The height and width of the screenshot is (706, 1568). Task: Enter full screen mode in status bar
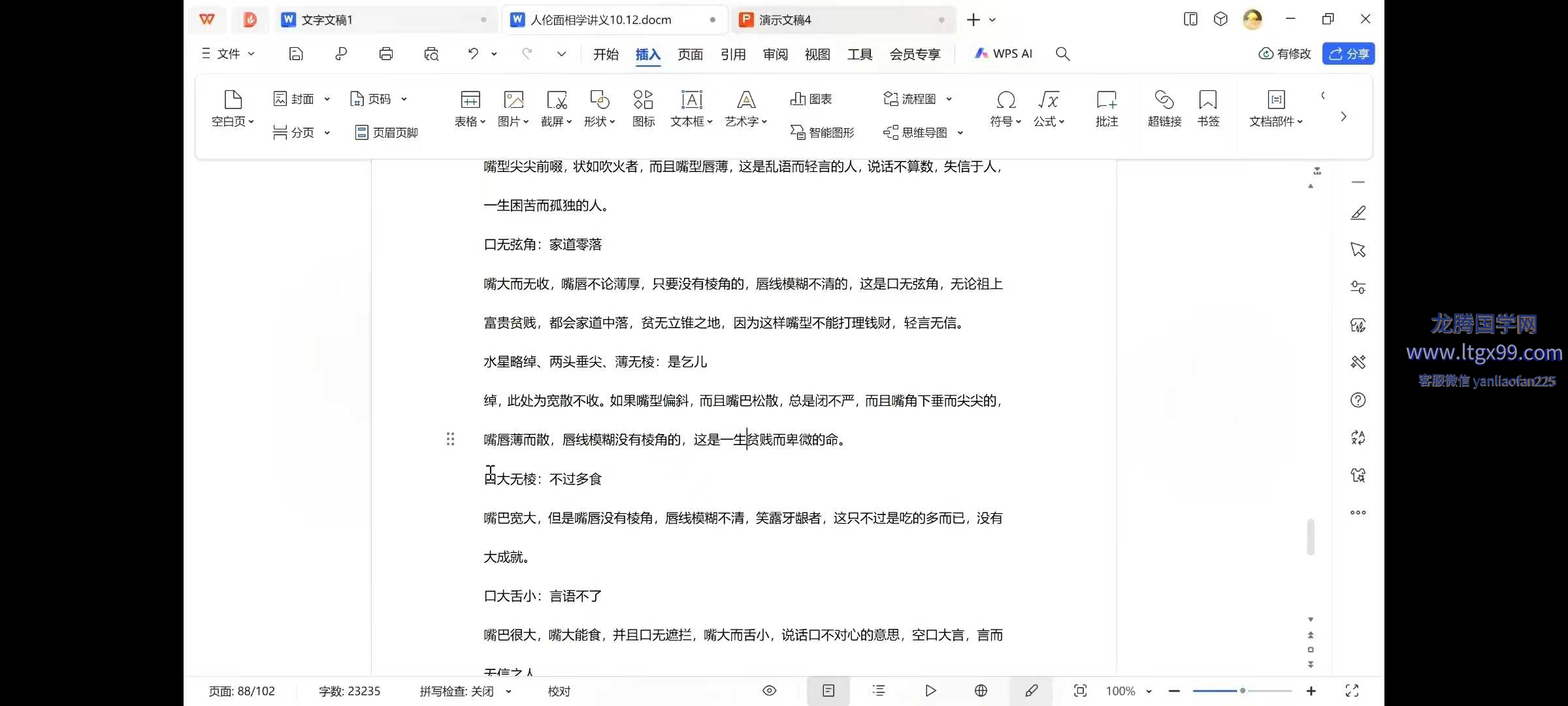[x=1352, y=691]
